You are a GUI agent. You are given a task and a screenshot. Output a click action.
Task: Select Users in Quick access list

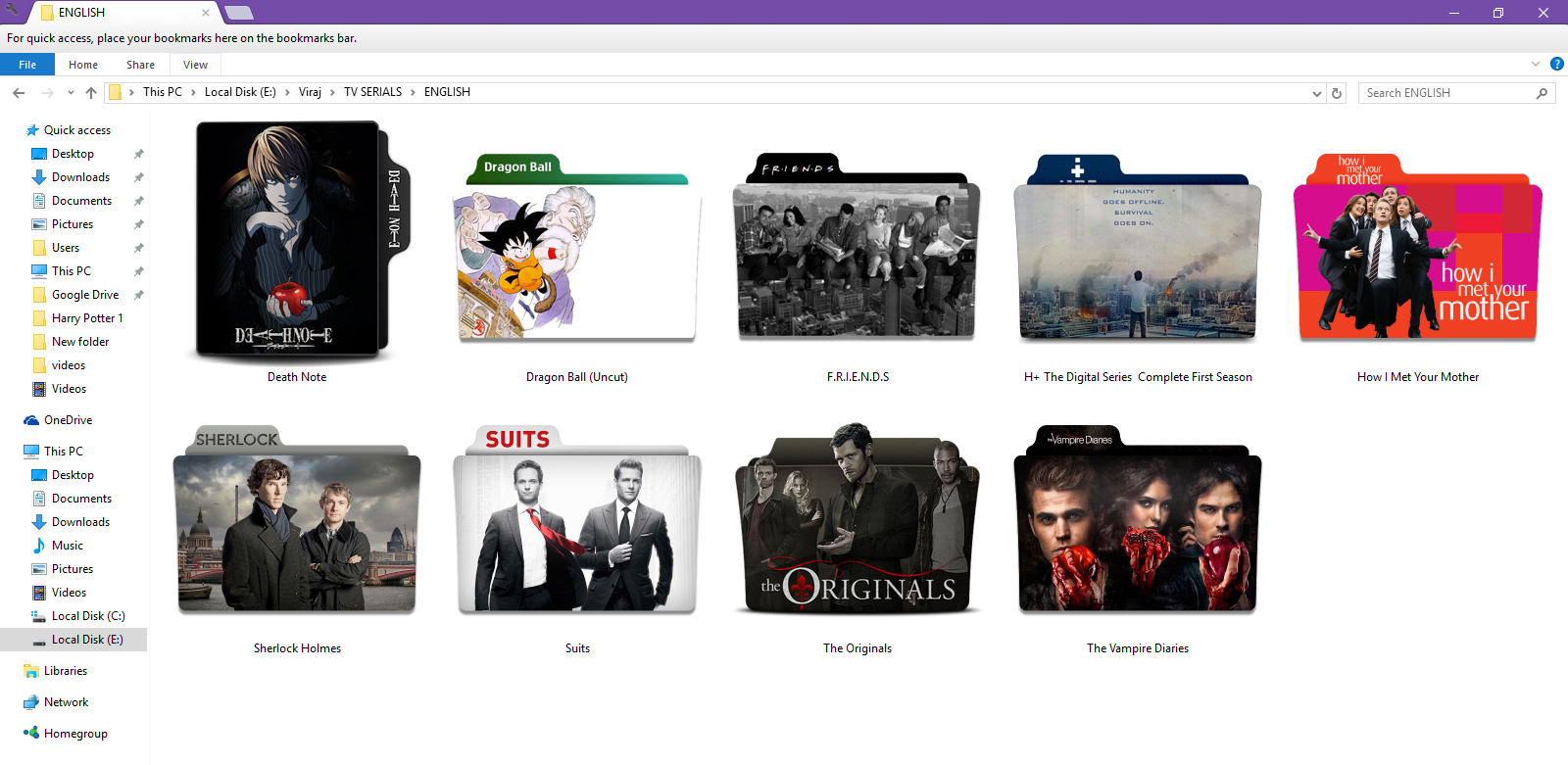click(x=66, y=248)
